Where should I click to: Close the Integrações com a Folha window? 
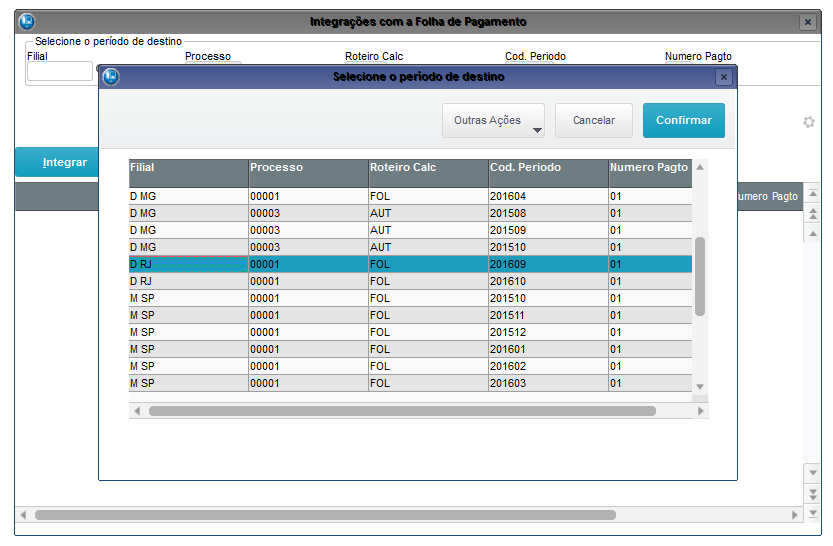[808, 22]
